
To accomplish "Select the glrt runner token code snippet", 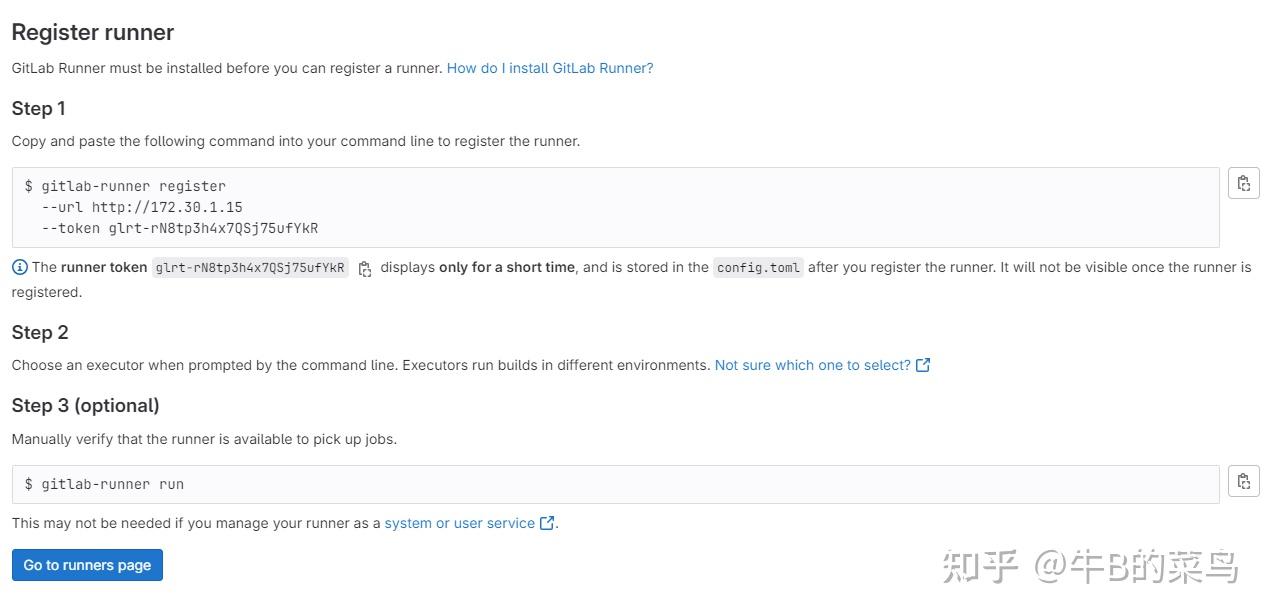I will 250,267.
